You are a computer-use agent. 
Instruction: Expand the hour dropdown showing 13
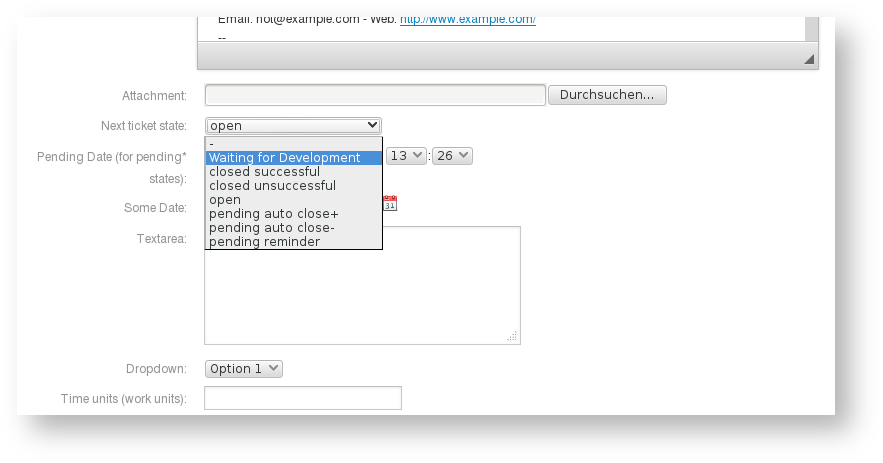point(406,156)
